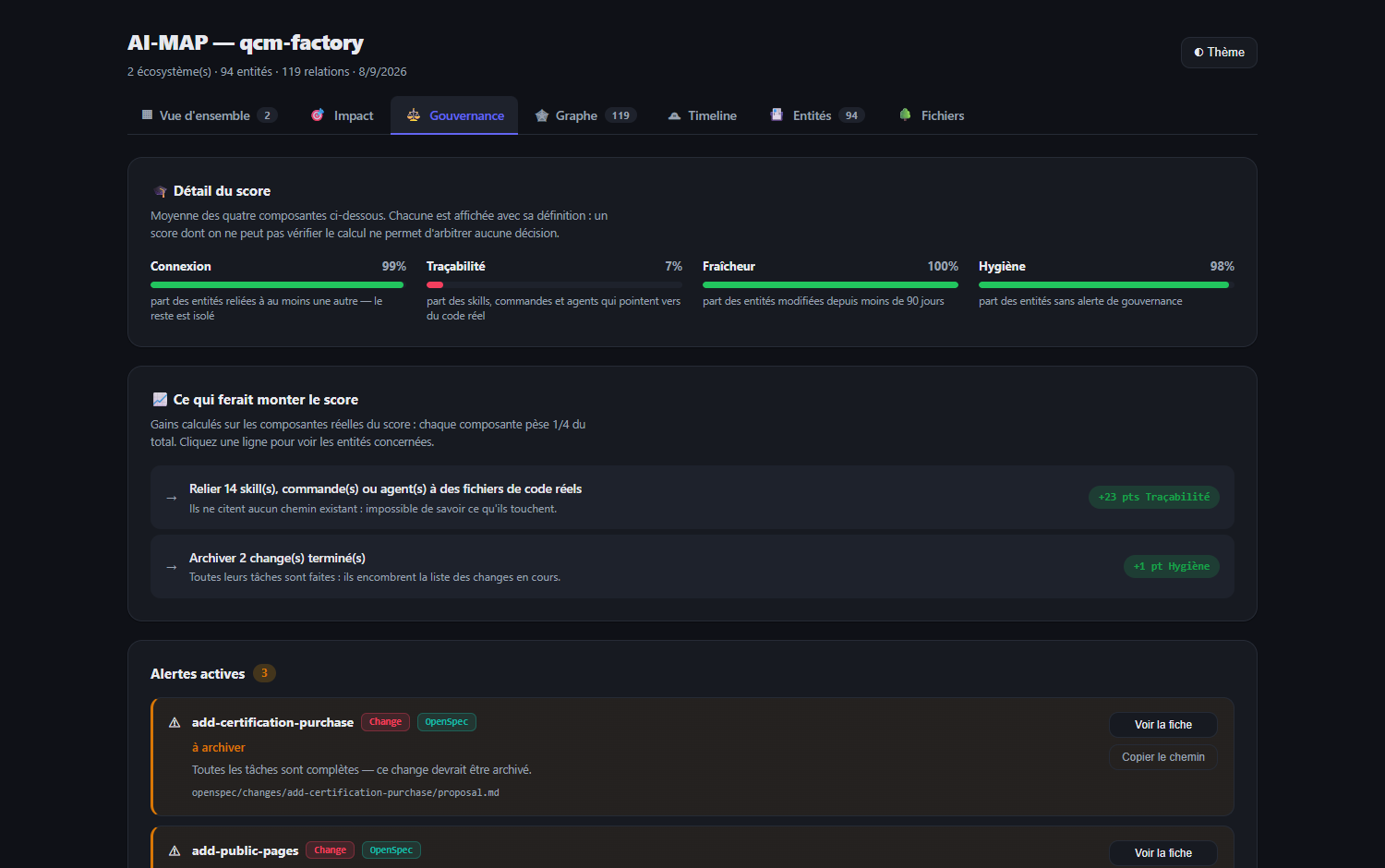
Task: Click the Vue d'ensemble count badge 2
Action: coord(267,115)
